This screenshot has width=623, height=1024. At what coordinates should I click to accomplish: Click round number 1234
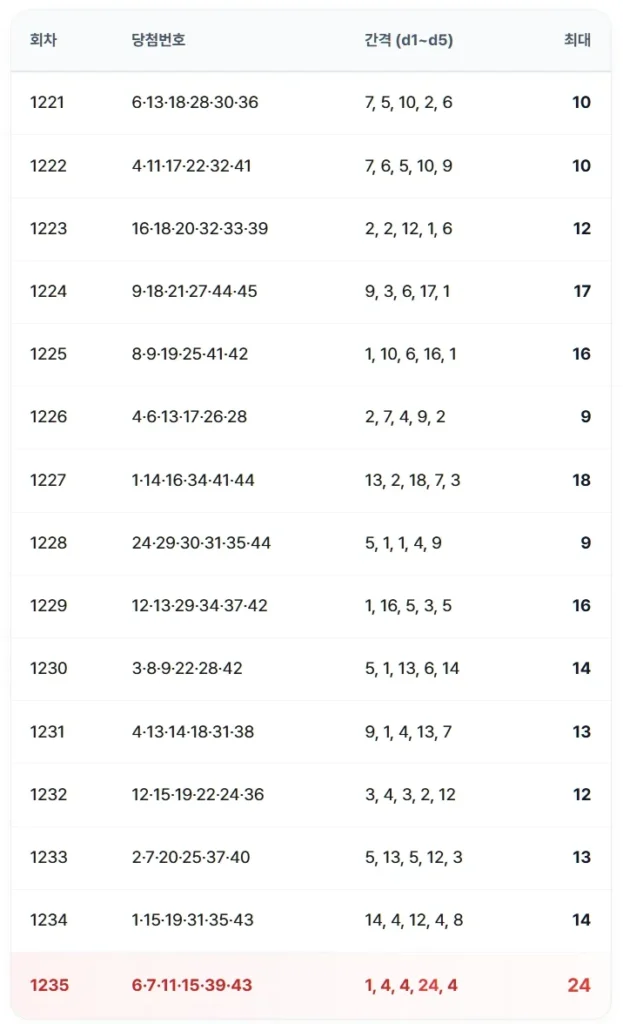48,920
